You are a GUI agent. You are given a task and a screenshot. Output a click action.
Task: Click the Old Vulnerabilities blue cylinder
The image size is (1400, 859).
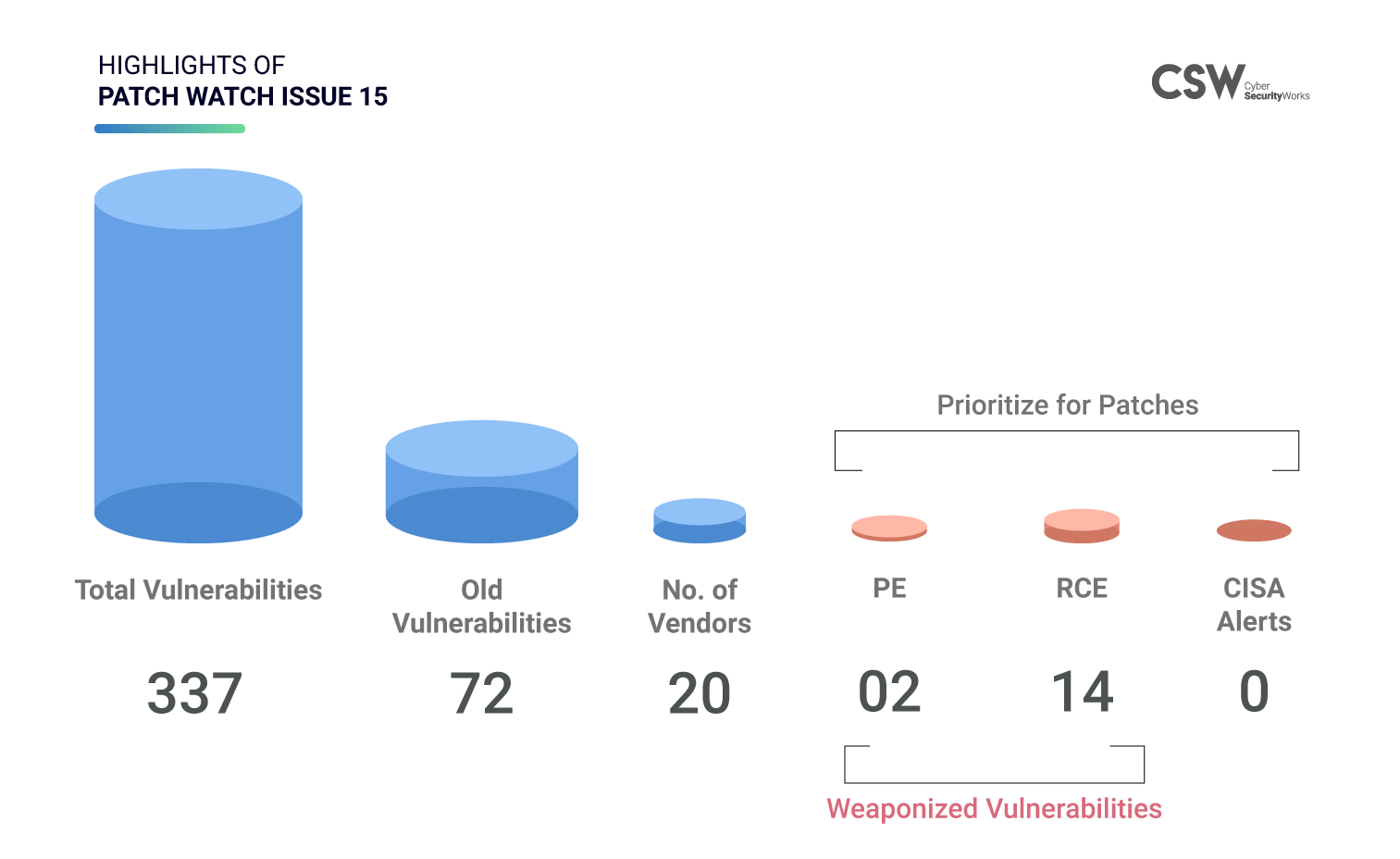[481, 481]
